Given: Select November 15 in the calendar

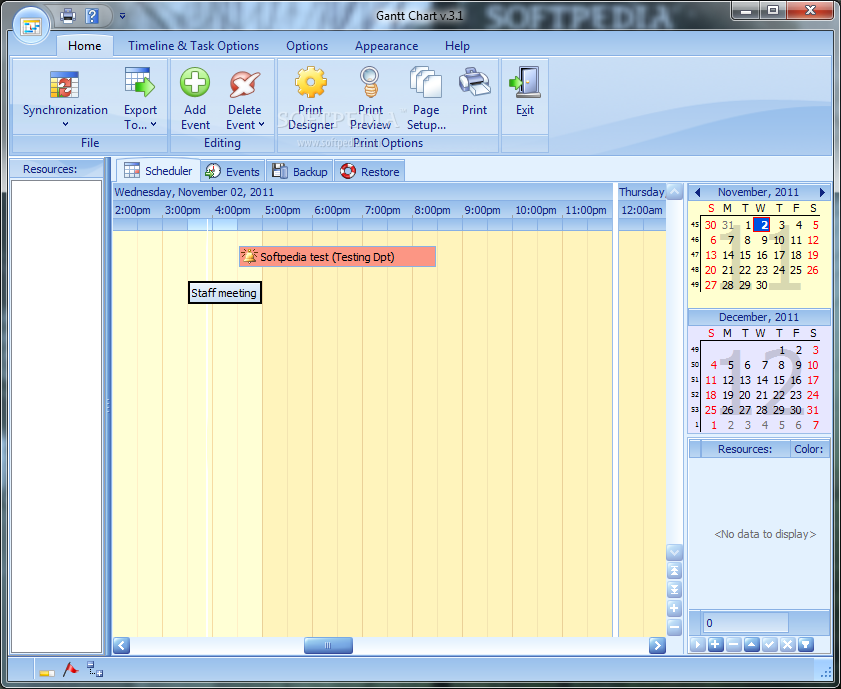Looking at the screenshot, I should click(x=745, y=255).
